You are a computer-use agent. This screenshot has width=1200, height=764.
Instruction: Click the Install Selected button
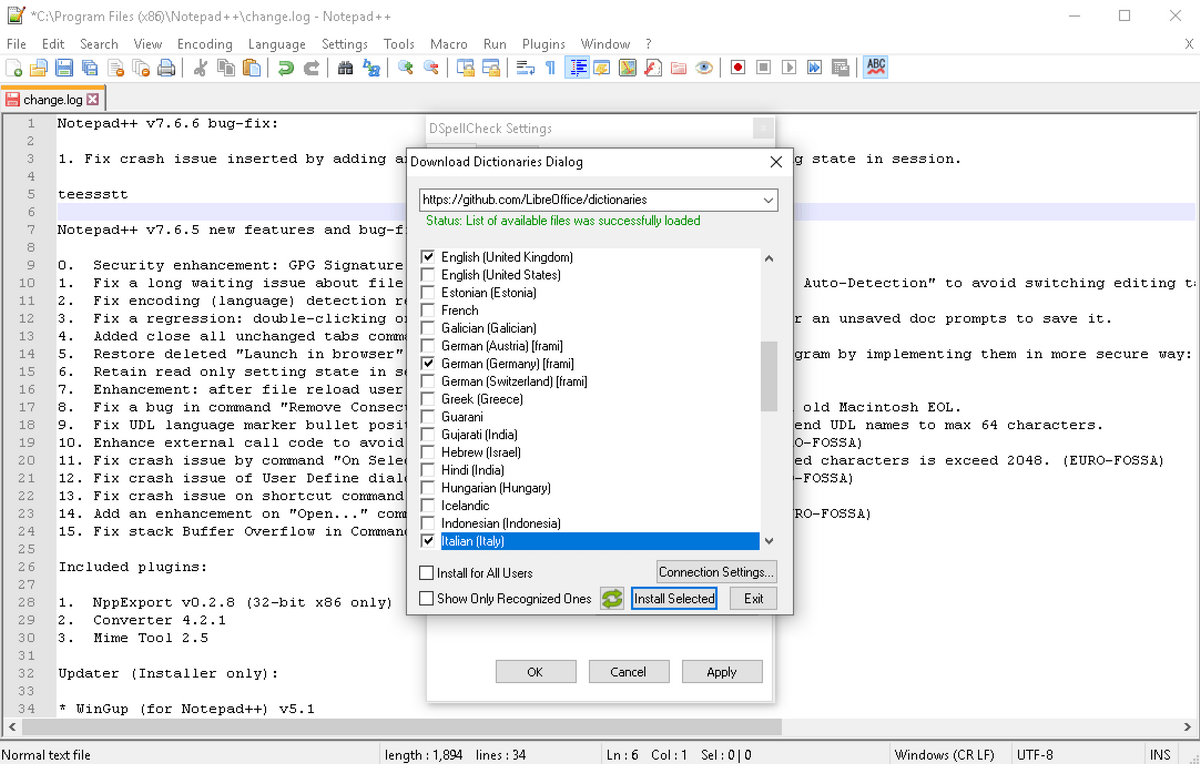click(673, 598)
